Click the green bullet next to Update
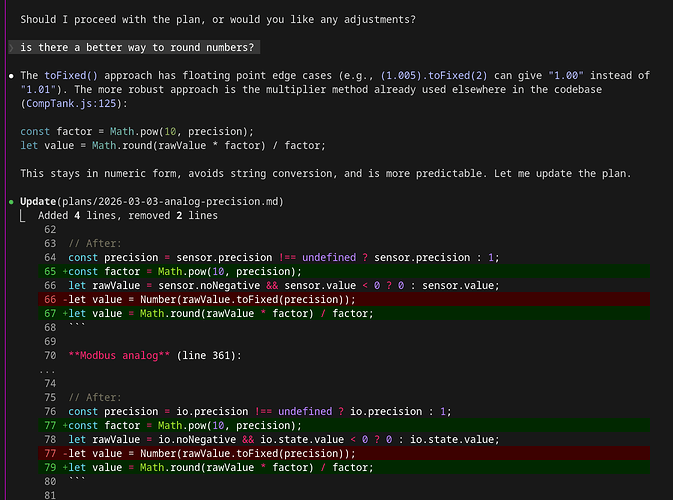Image resolution: width=673 pixels, height=500 pixels. coord(10,202)
